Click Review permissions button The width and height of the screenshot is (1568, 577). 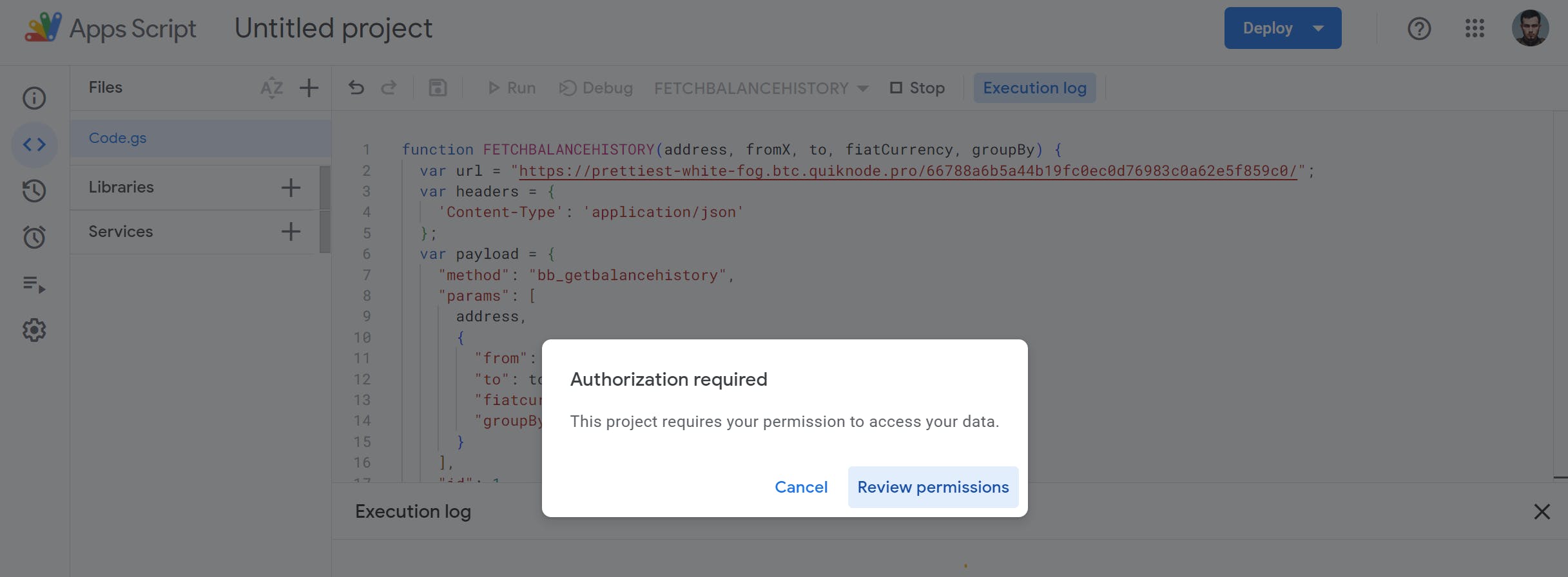933,487
